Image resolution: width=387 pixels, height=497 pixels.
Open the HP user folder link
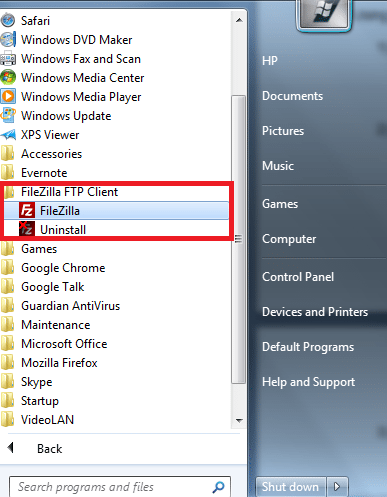point(270,61)
